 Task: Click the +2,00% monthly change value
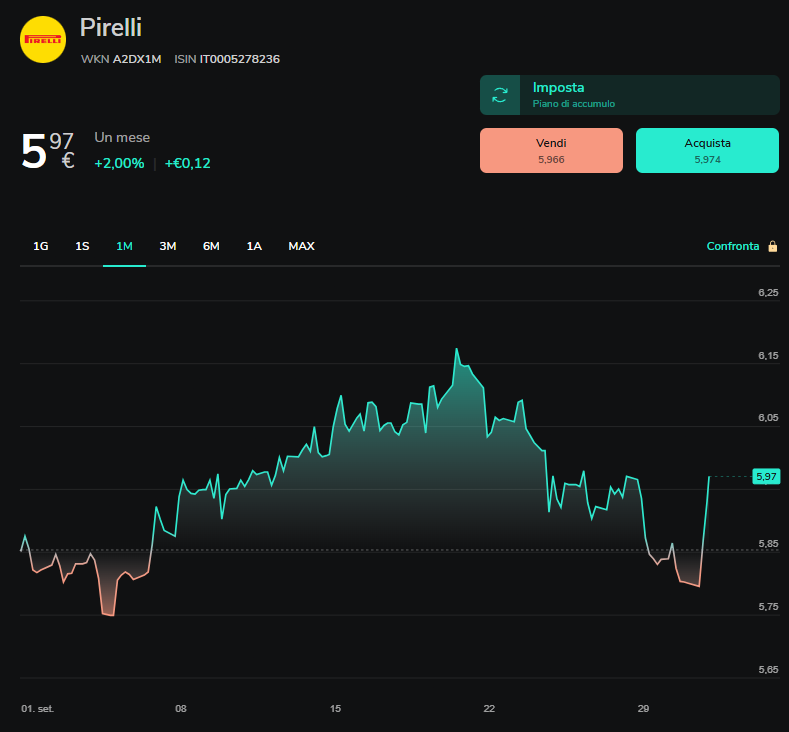point(119,163)
